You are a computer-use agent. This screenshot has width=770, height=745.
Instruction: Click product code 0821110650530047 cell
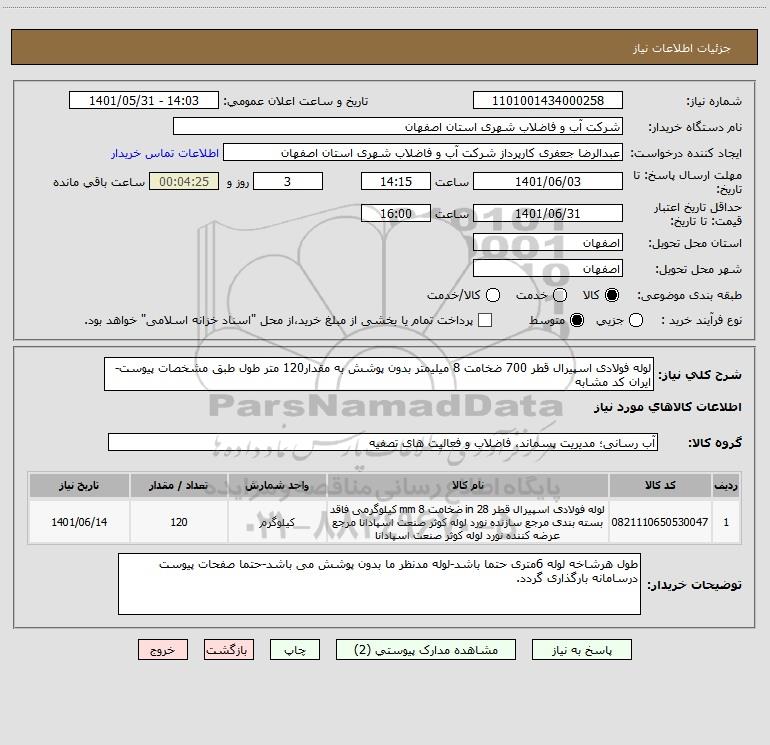pos(660,522)
